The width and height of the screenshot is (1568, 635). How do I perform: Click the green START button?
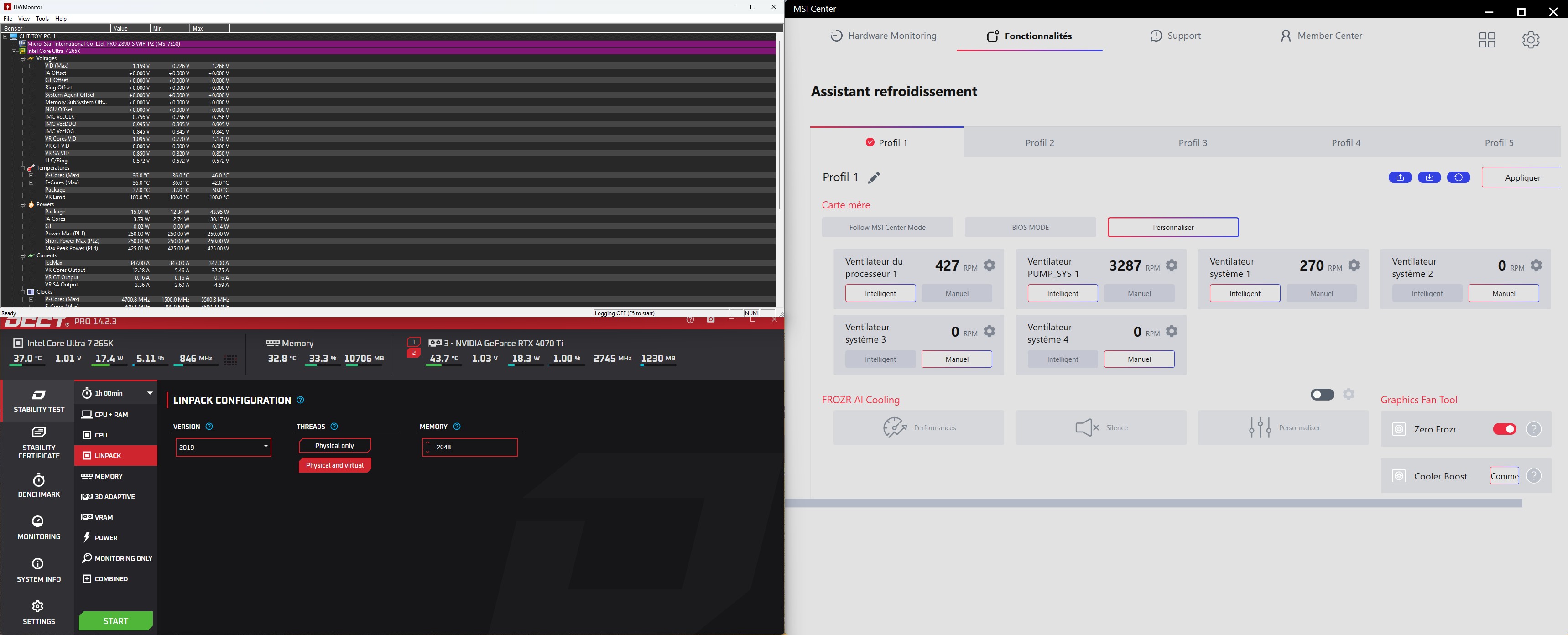[116, 621]
